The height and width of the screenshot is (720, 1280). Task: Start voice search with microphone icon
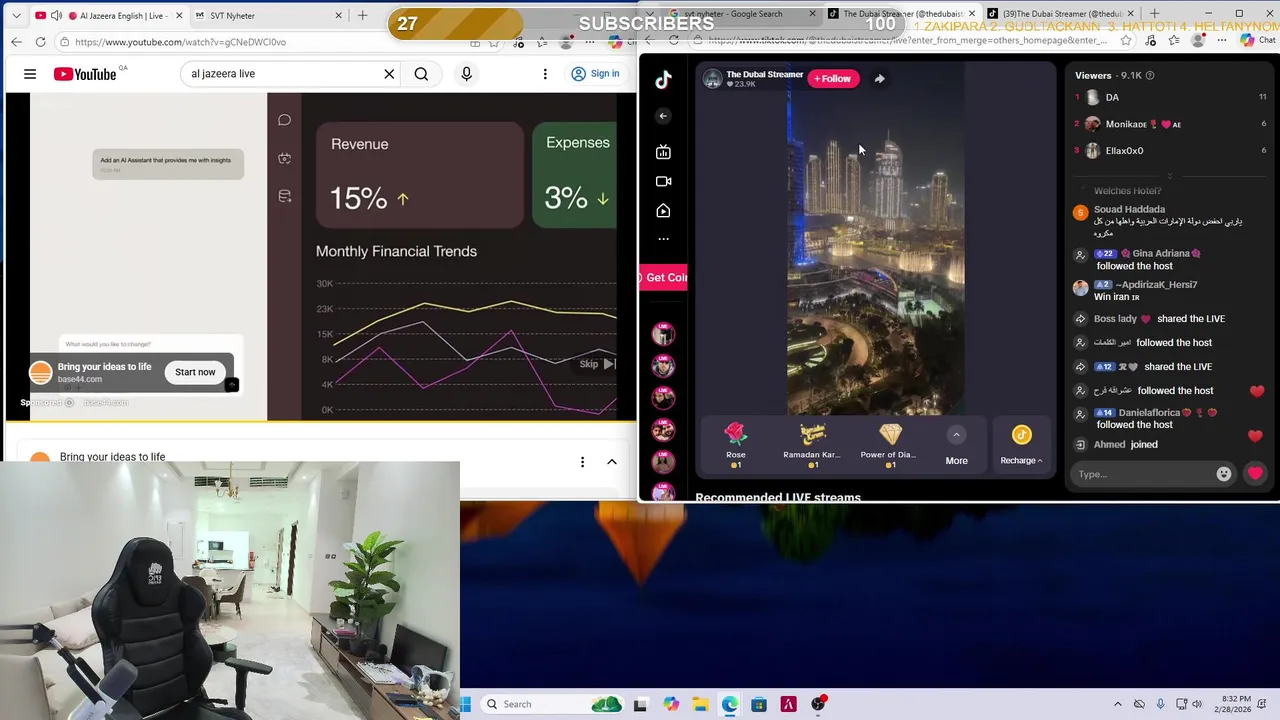[466, 74]
